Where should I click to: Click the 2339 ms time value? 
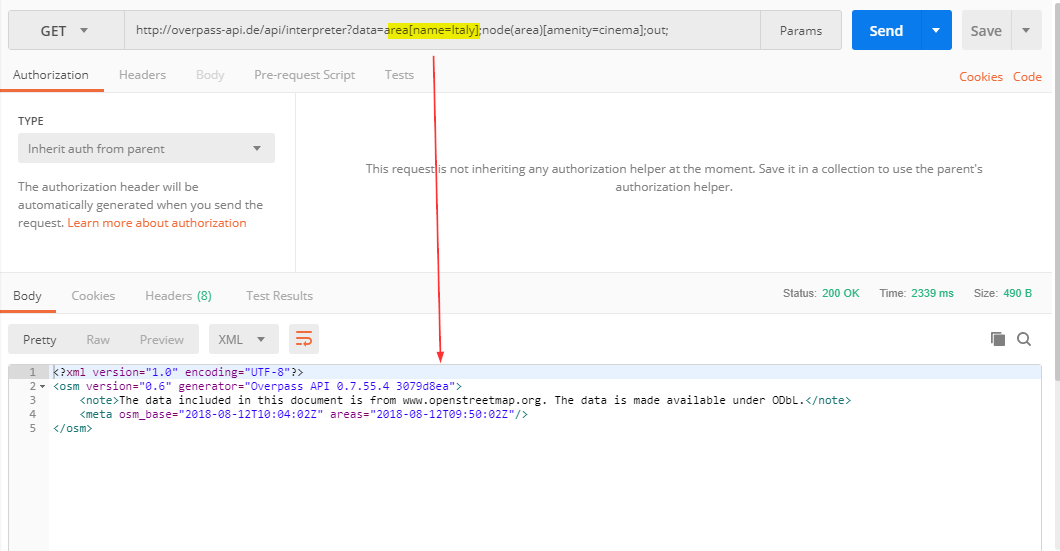click(932, 293)
